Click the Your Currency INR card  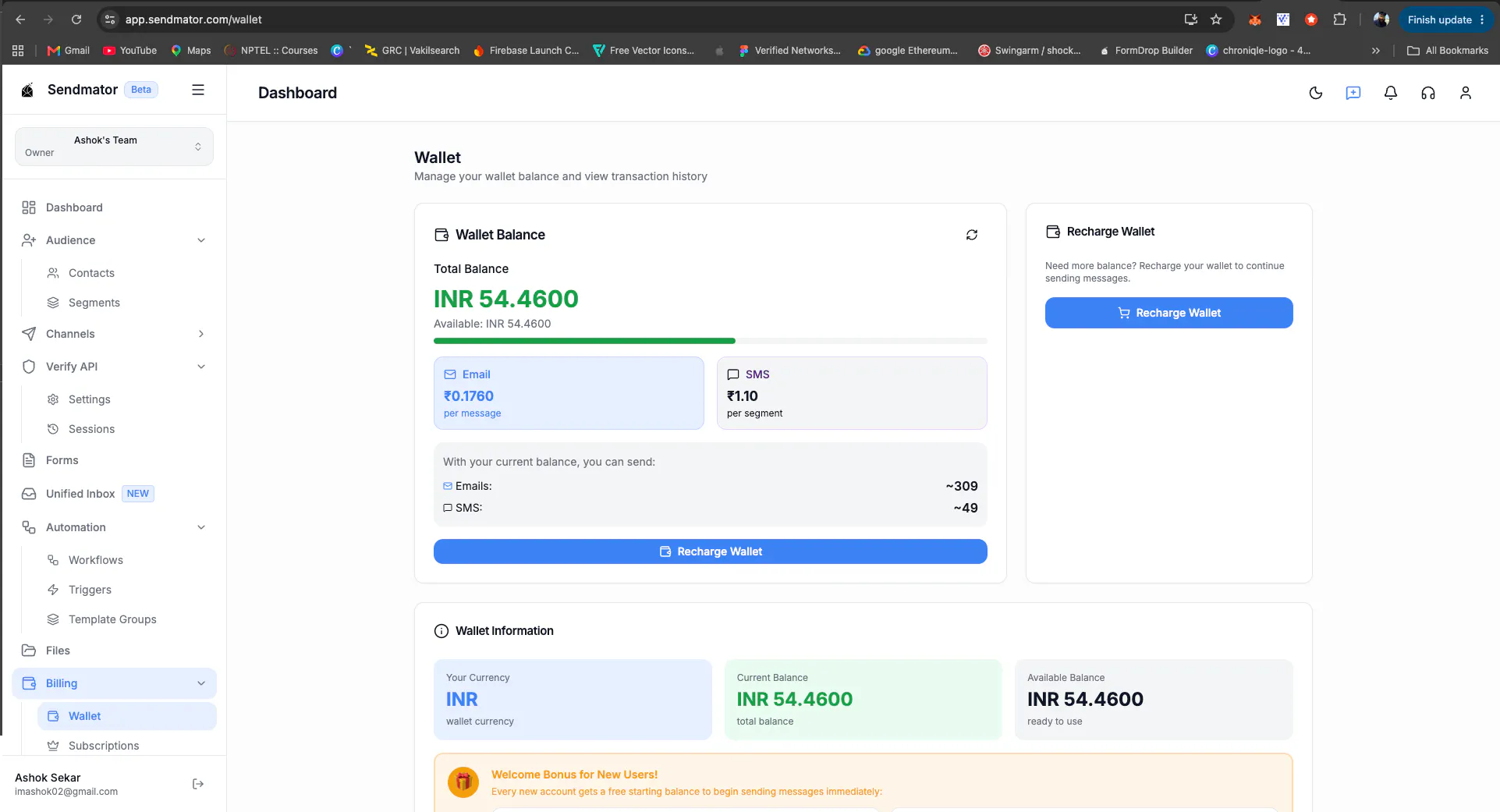click(573, 700)
